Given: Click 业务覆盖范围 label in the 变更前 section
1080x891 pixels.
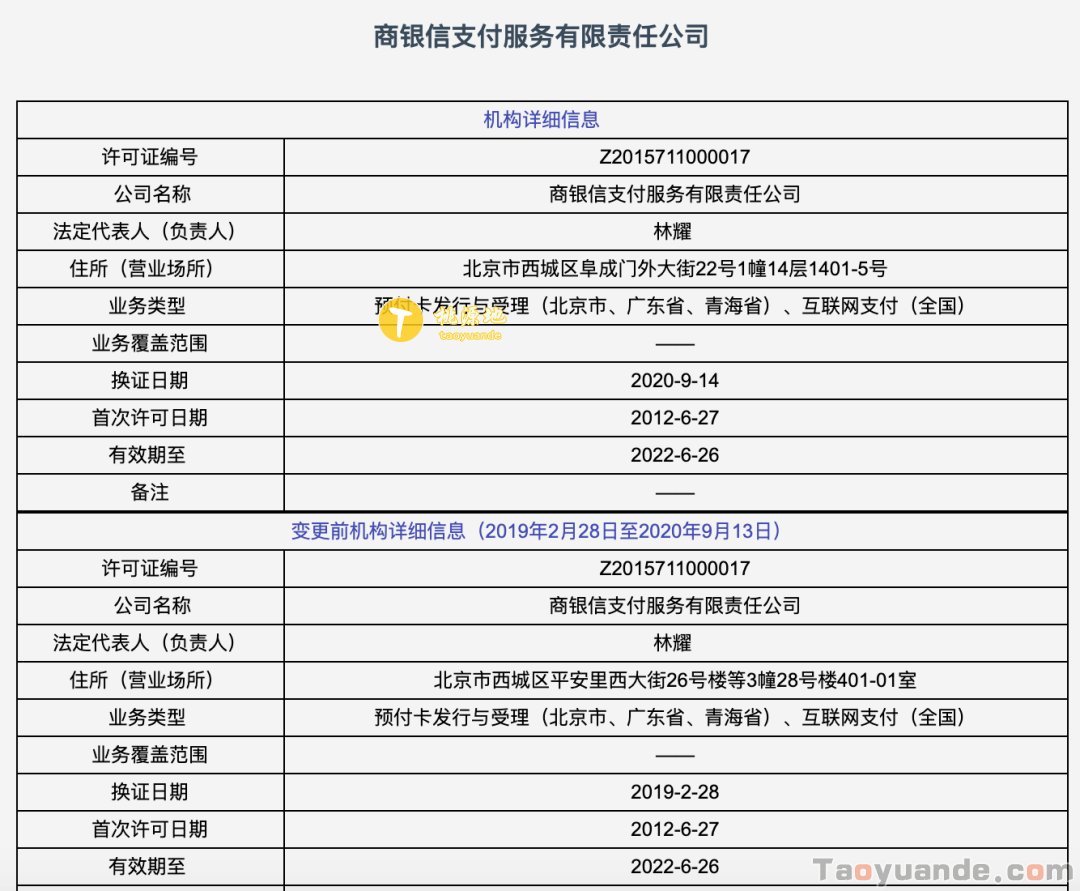Looking at the screenshot, I should (x=149, y=755).
